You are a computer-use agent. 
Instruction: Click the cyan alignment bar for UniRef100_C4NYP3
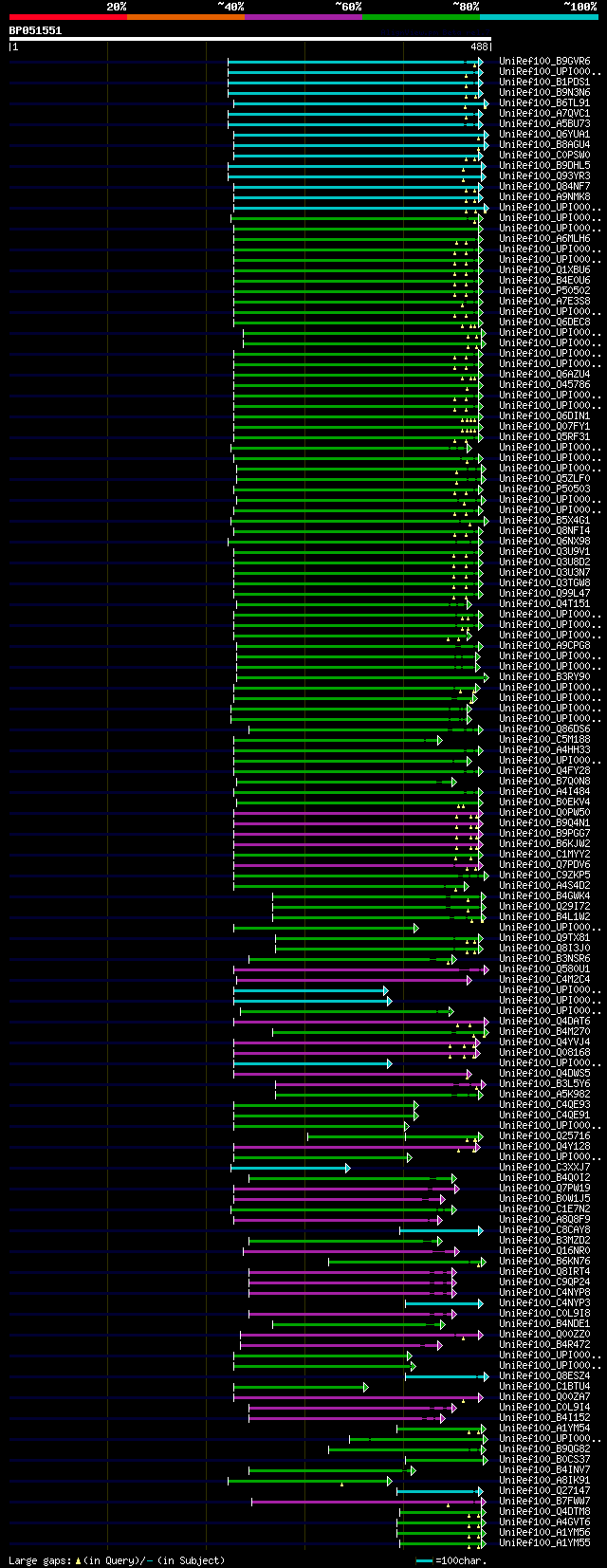(x=445, y=1302)
